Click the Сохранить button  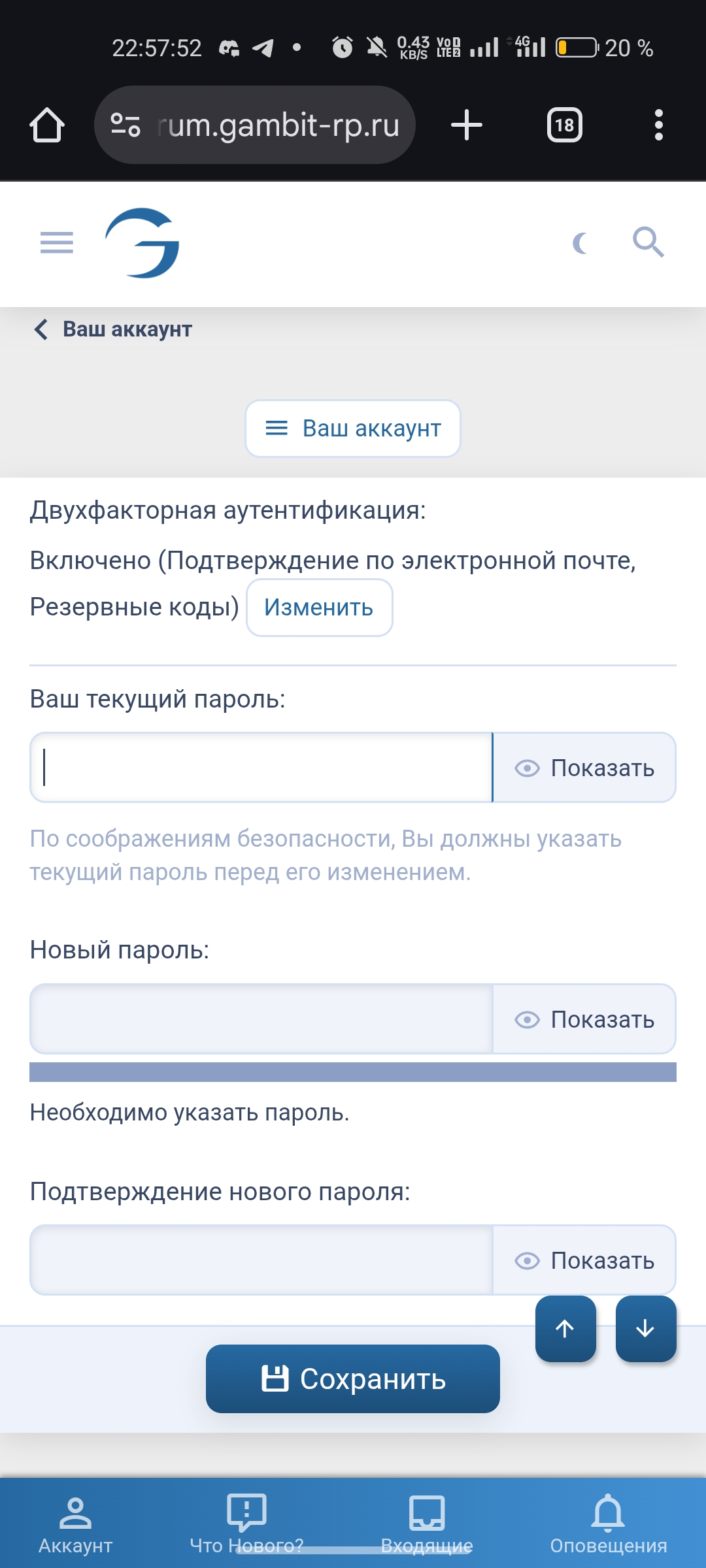(x=353, y=1379)
